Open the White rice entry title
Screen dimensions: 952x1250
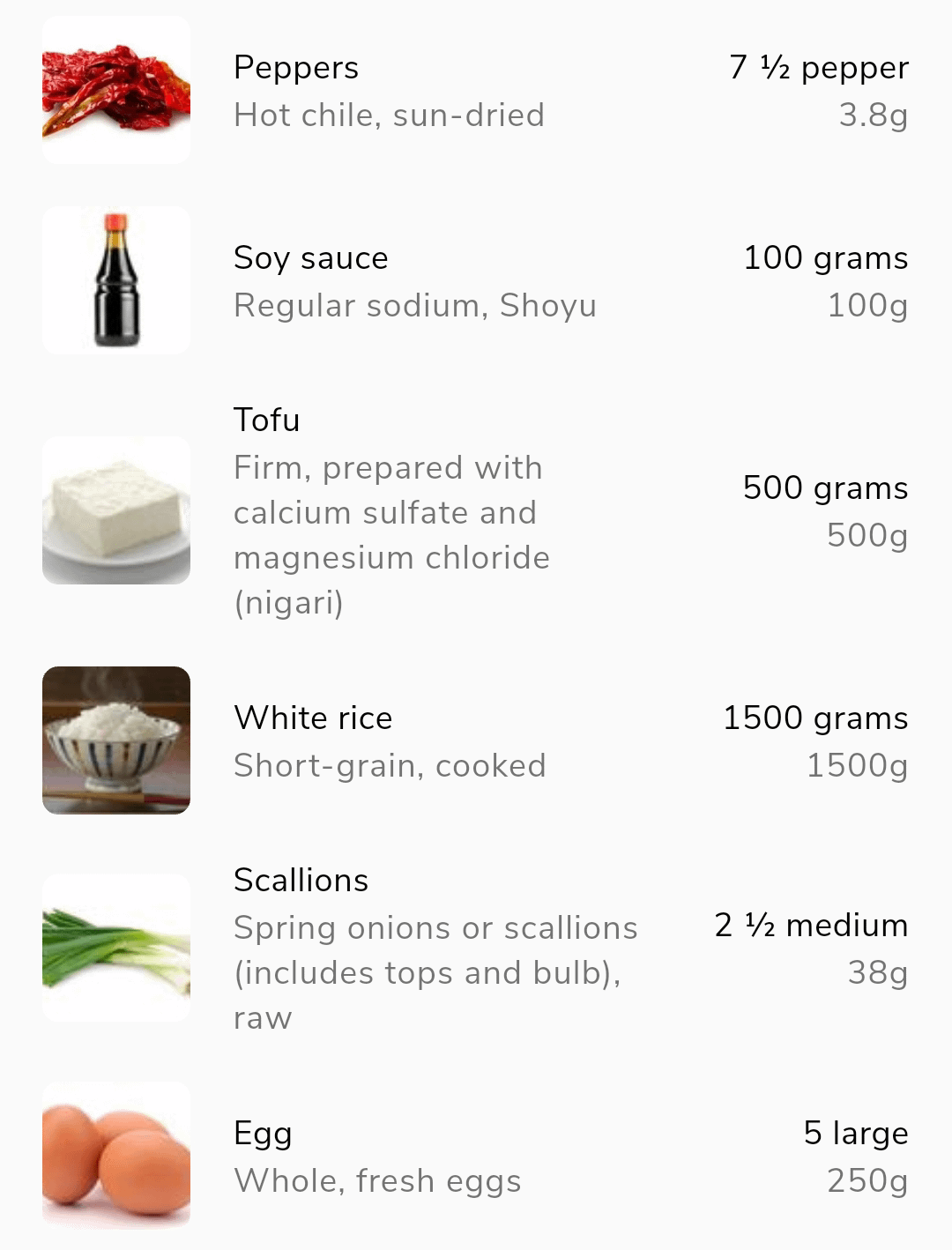pyautogui.click(x=313, y=718)
